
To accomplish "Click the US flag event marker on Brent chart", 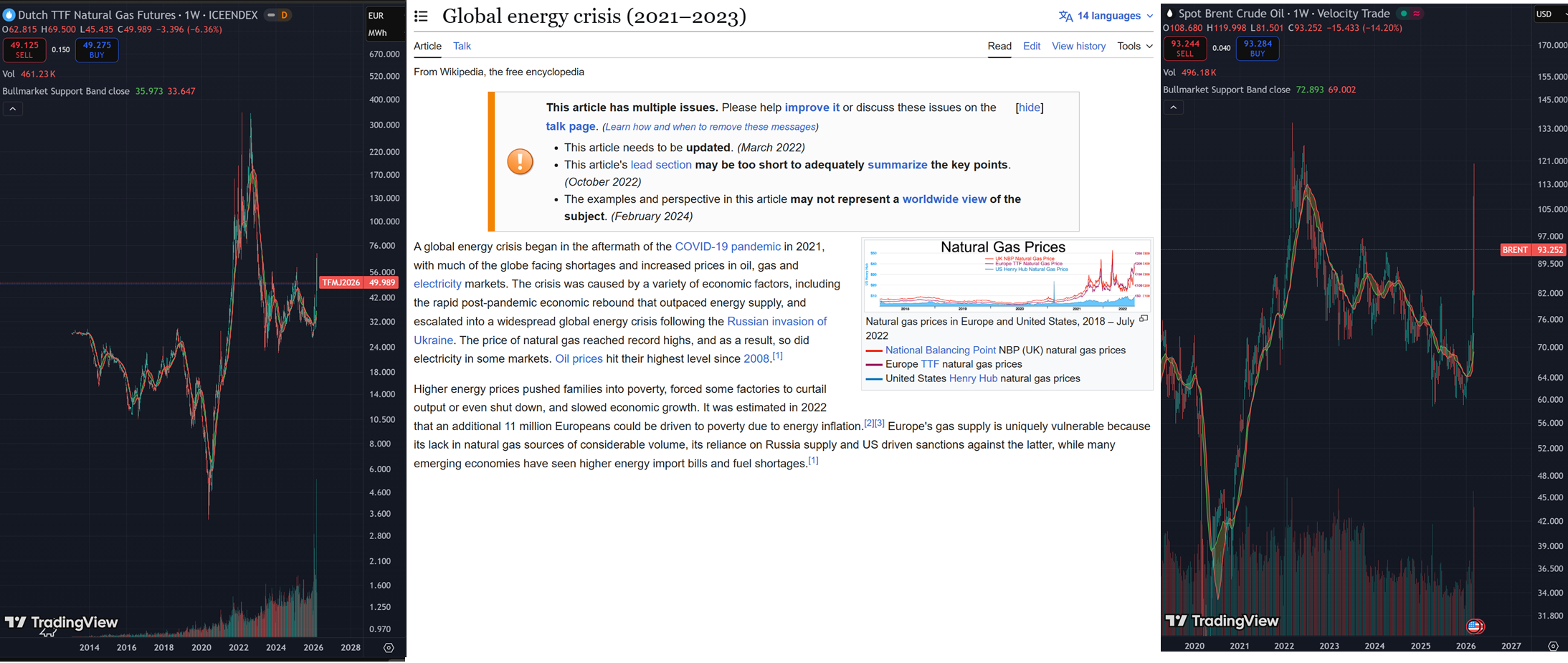I will coord(1475,626).
